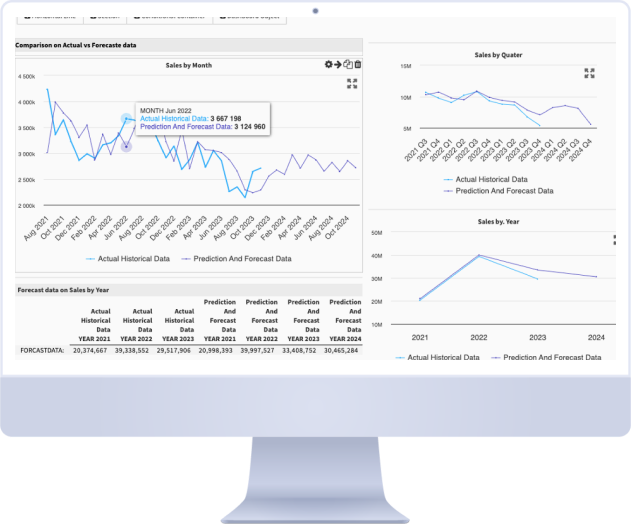
Task: Expand Sales by Quater chart to fullscreen
Action: (x=589, y=73)
